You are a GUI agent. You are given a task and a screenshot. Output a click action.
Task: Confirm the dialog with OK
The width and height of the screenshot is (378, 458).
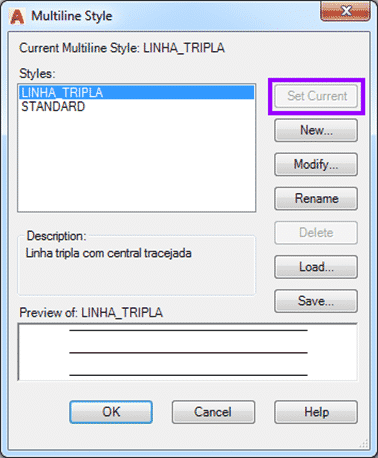[111, 412]
